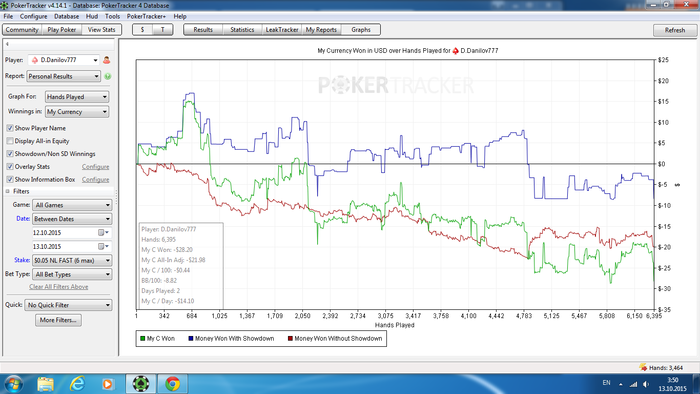The height and width of the screenshot is (394, 700).
Task: Show hidden system tray icons
Action: pos(621,384)
